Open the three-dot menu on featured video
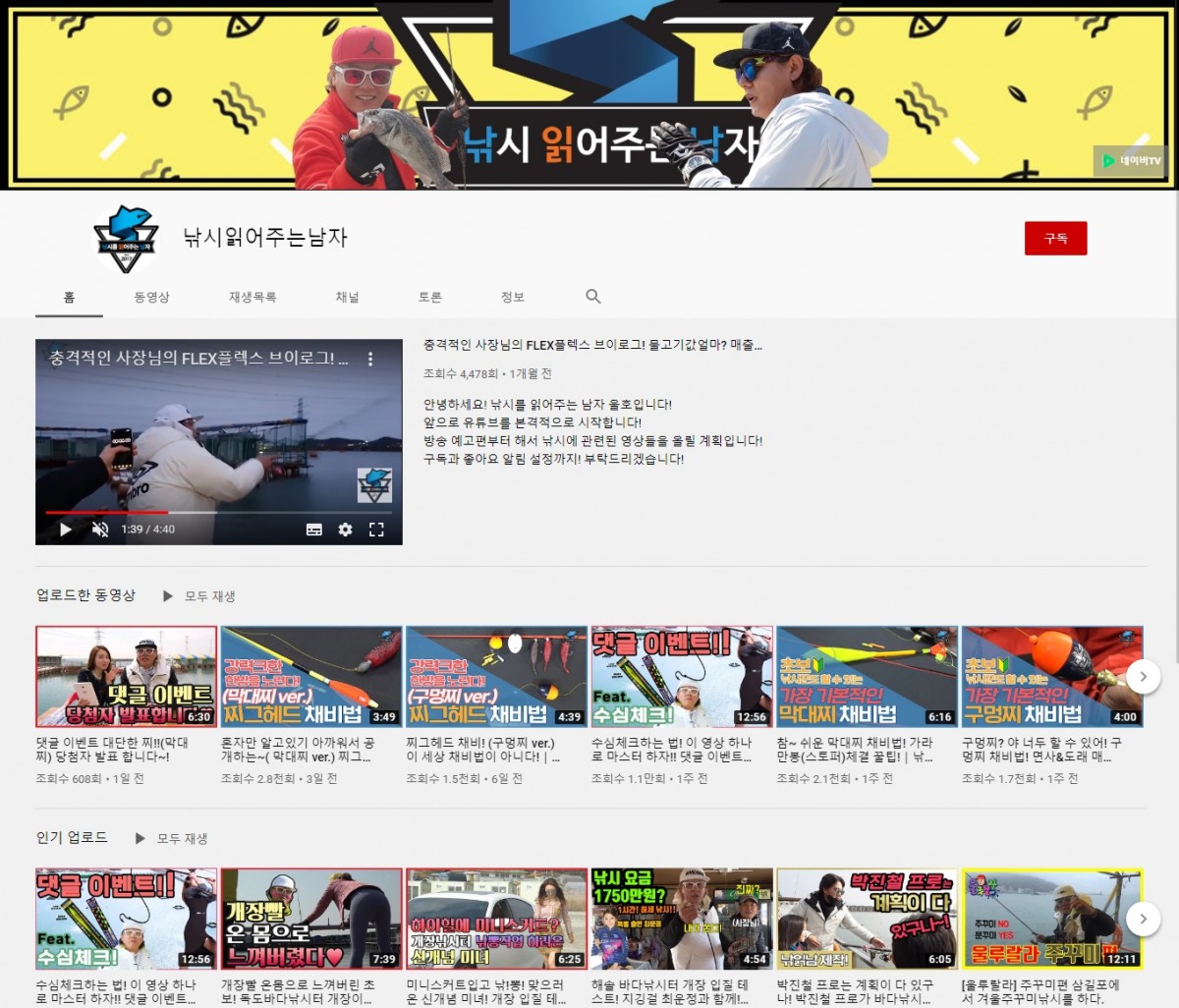The width and height of the screenshot is (1179, 1008). [x=370, y=360]
